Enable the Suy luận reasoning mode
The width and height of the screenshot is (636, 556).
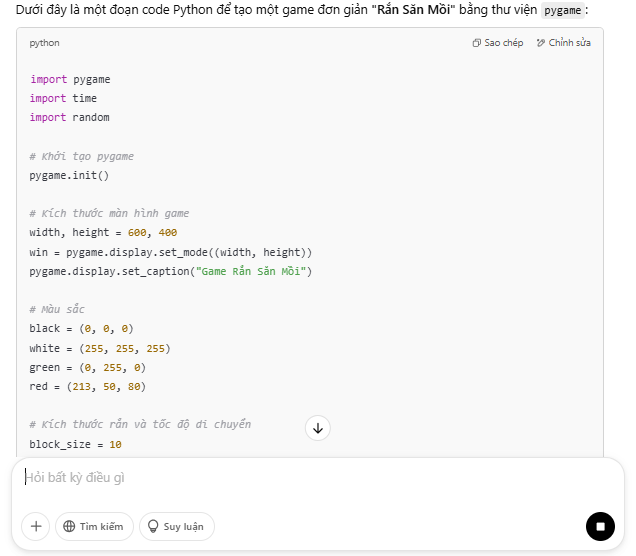[176, 526]
